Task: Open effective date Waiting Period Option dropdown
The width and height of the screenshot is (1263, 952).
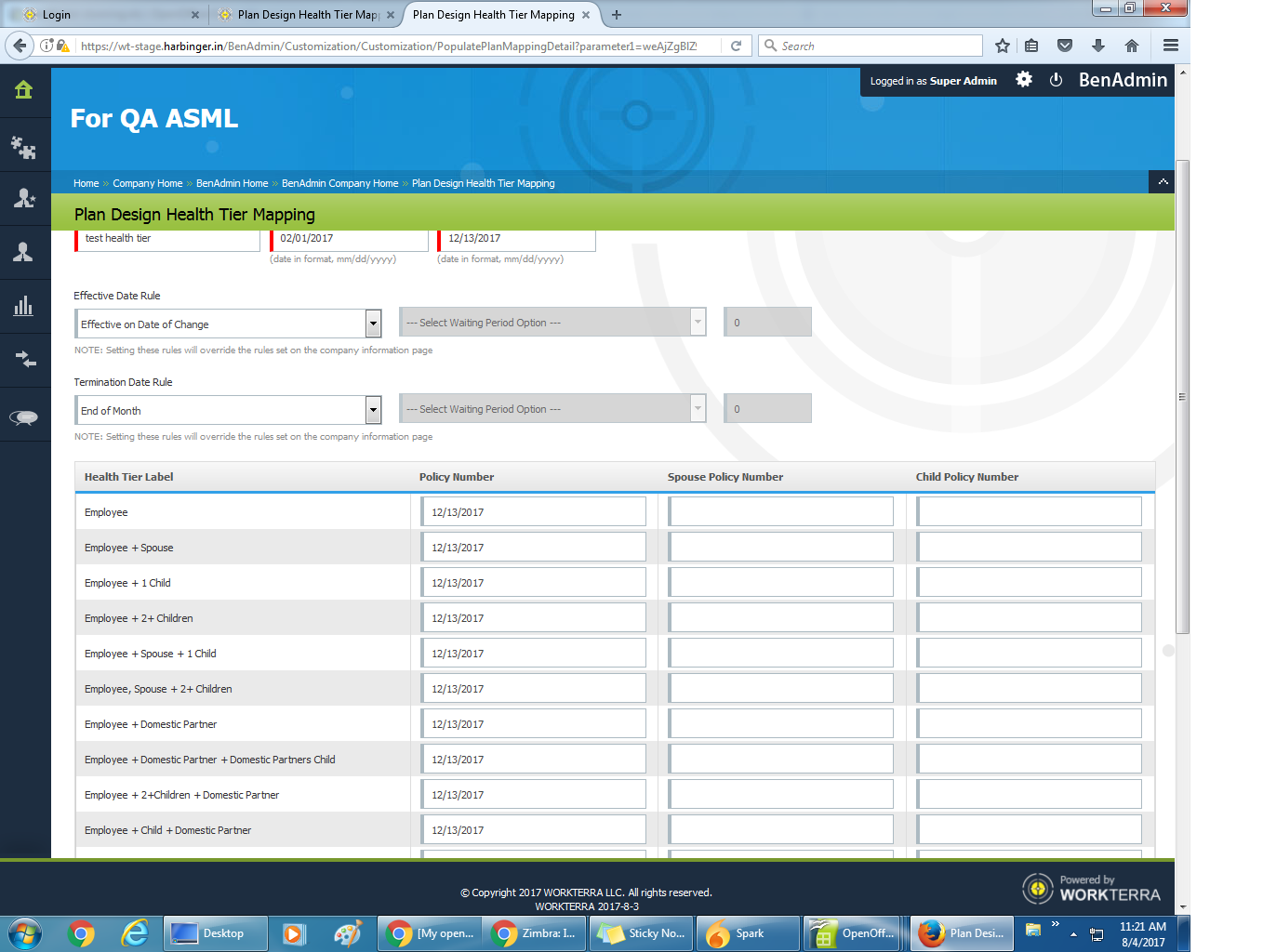Action: (x=552, y=322)
